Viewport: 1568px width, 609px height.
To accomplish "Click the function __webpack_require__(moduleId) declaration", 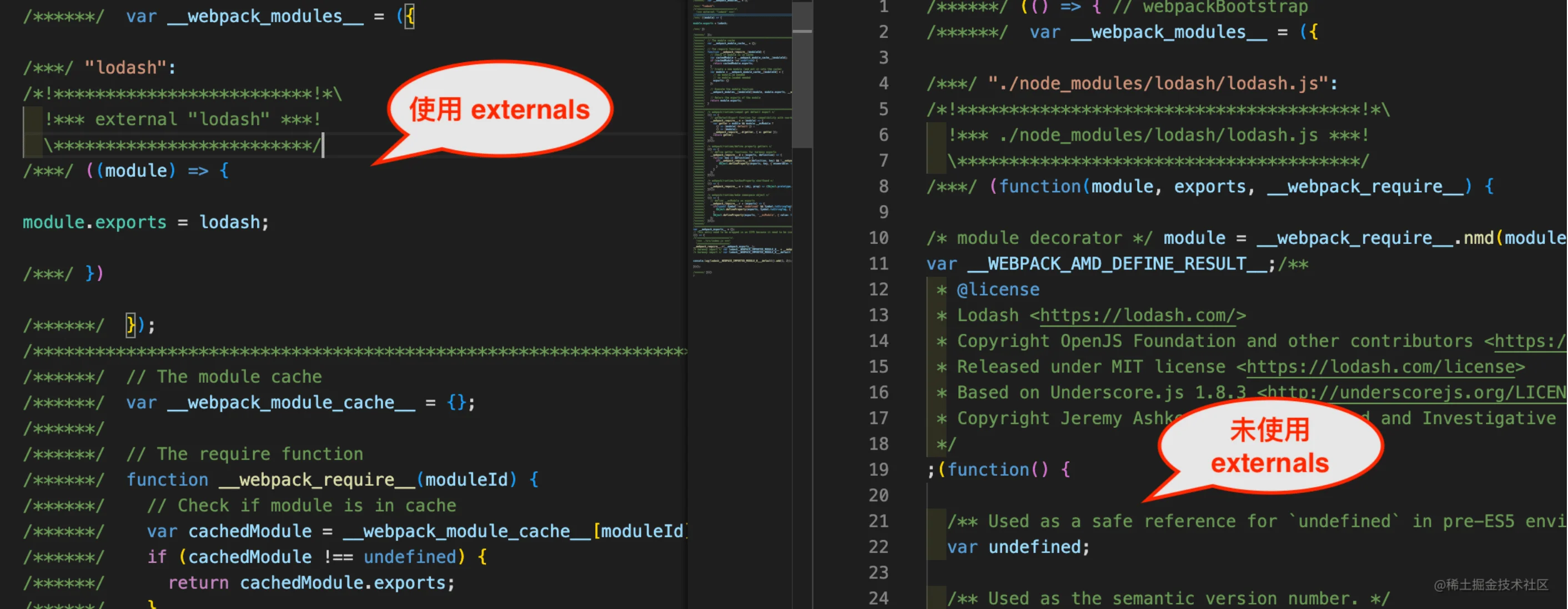I will coord(333,480).
